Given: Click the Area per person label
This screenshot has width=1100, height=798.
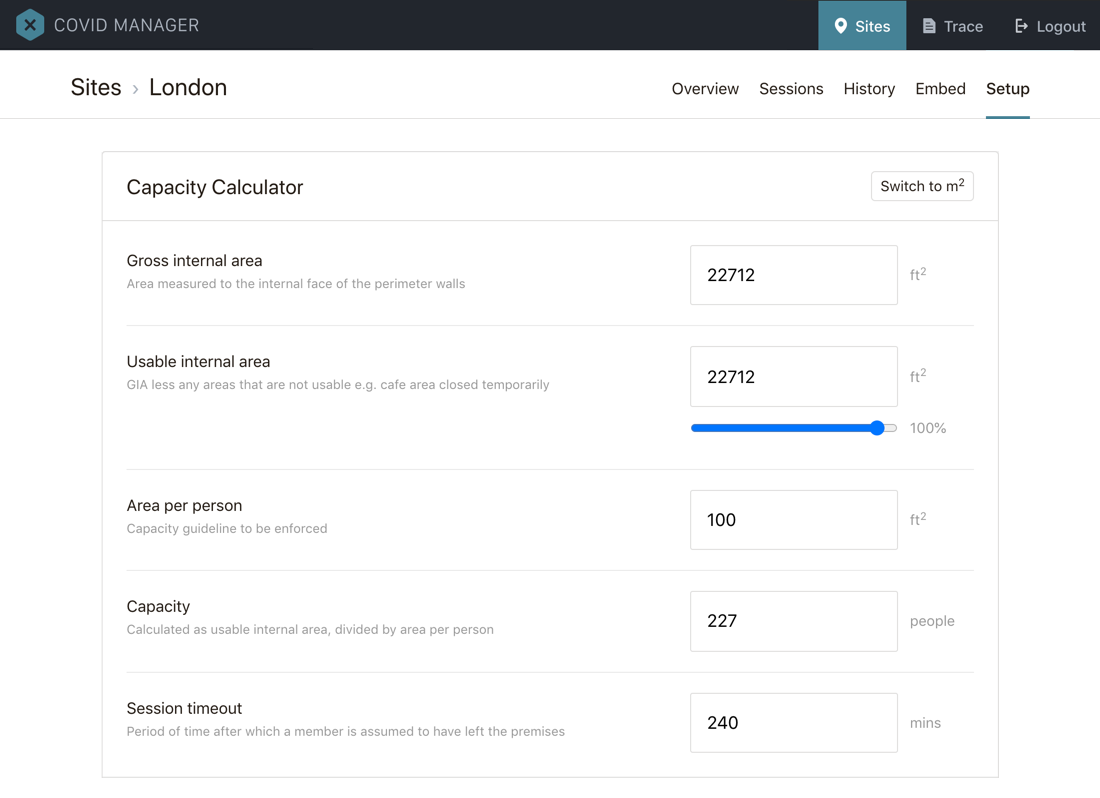Looking at the screenshot, I should click(185, 506).
